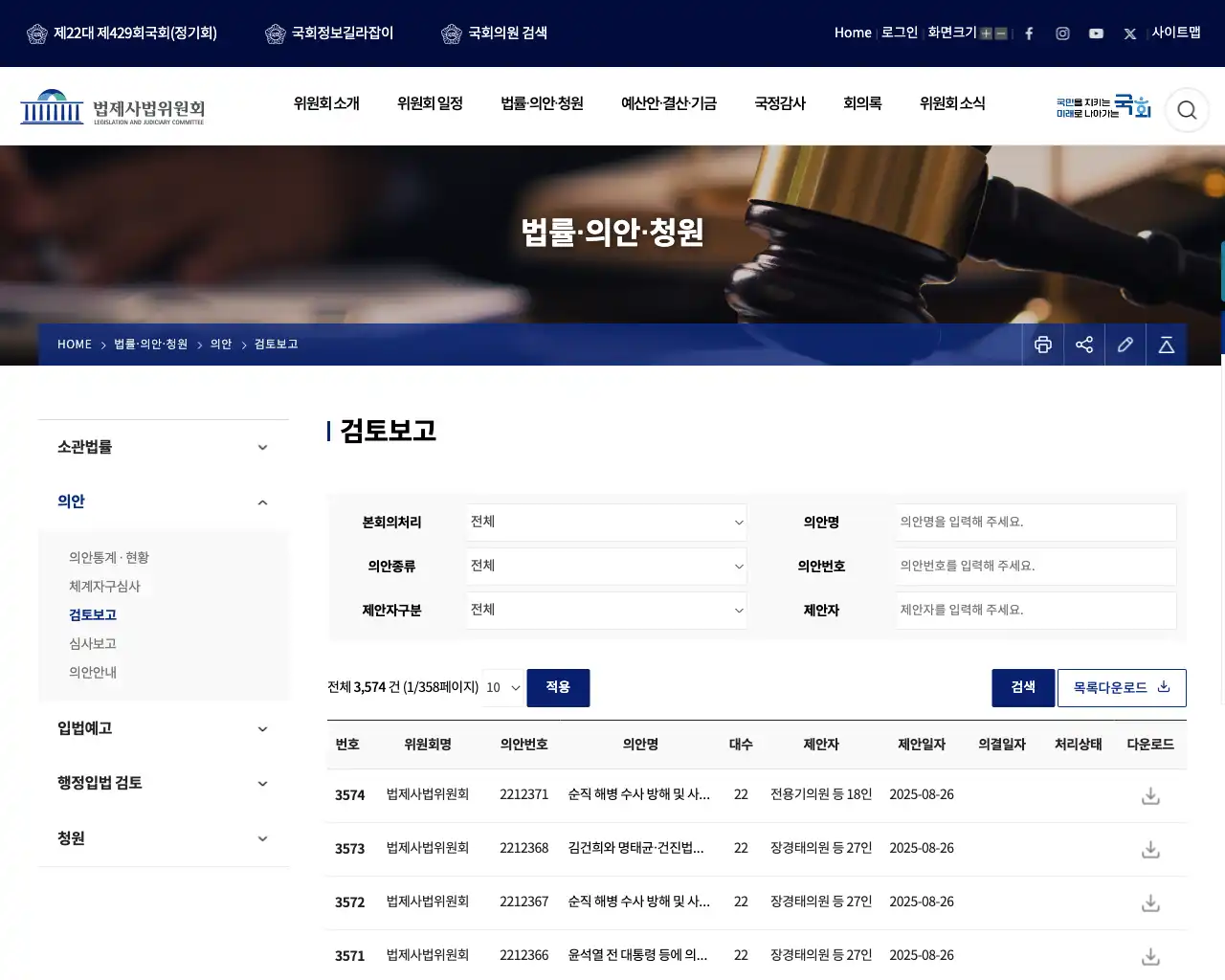Decrease screen size with minus icon
This screenshot has width=1225, height=980.
click(1001, 33)
